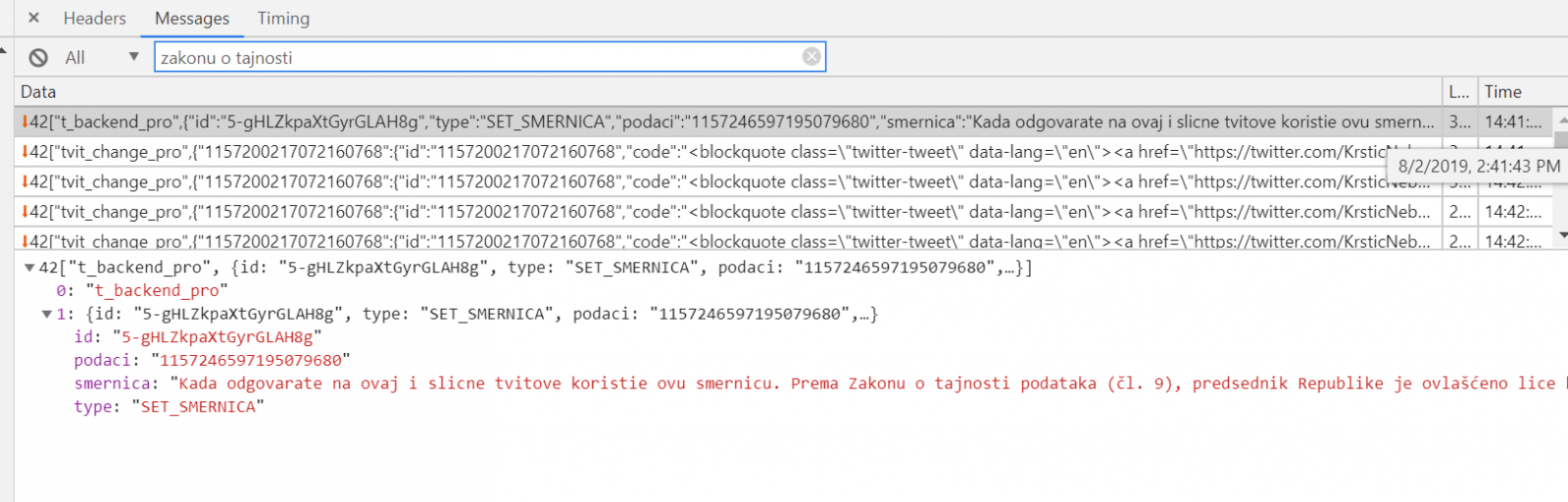Switch to the Headers tab

94,19
